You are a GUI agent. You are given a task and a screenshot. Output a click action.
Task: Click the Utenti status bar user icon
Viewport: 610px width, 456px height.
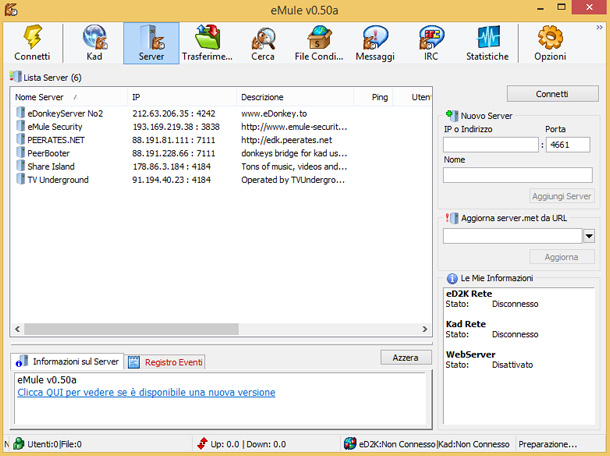(19, 444)
